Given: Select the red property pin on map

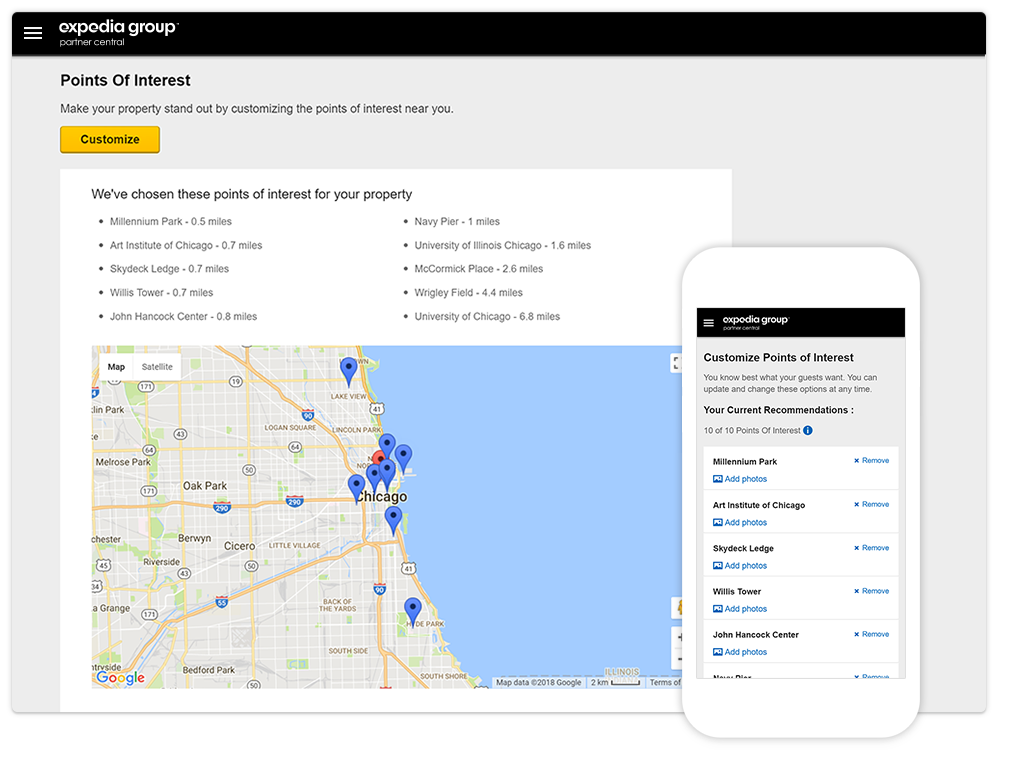Looking at the screenshot, I should [x=379, y=458].
